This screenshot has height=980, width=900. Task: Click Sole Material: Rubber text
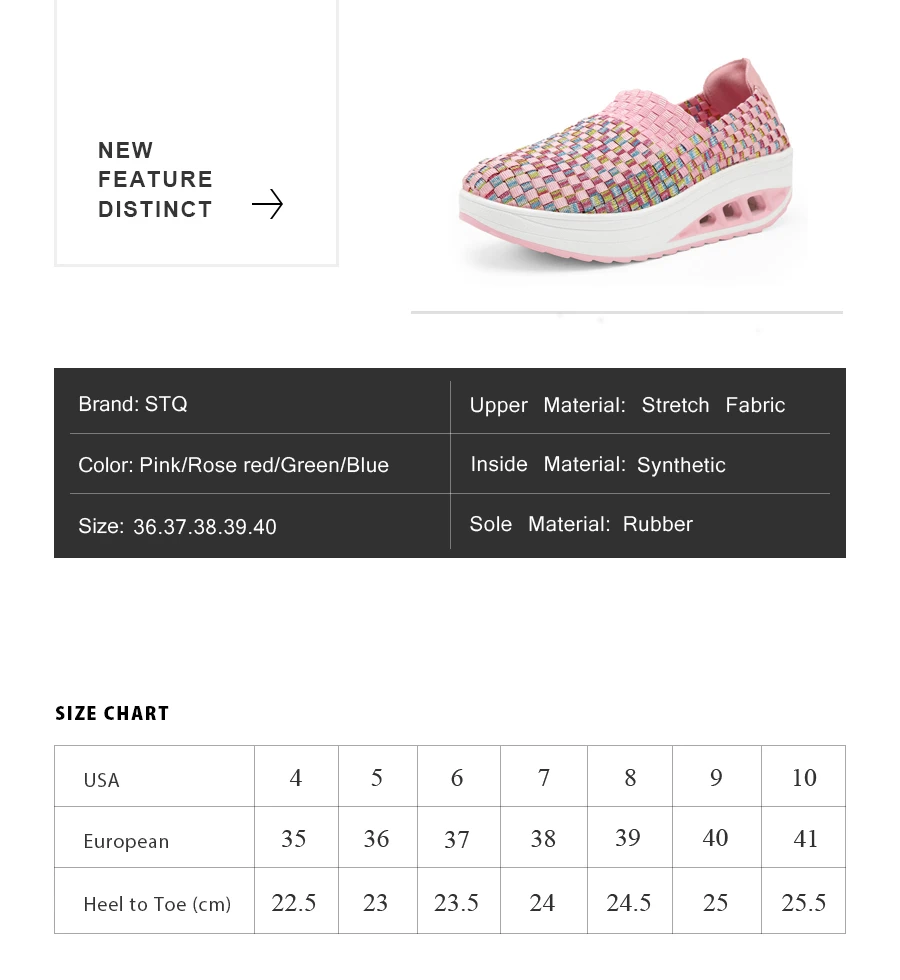pos(581,524)
